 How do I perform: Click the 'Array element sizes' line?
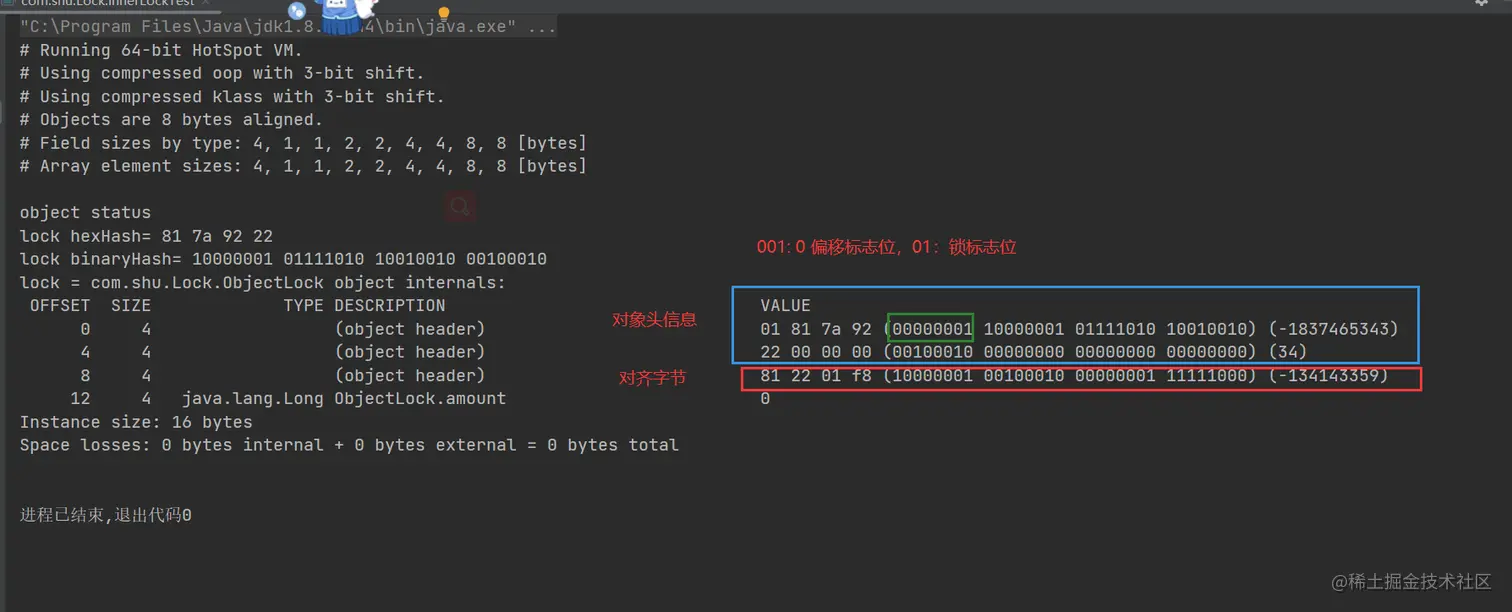coord(303,166)
